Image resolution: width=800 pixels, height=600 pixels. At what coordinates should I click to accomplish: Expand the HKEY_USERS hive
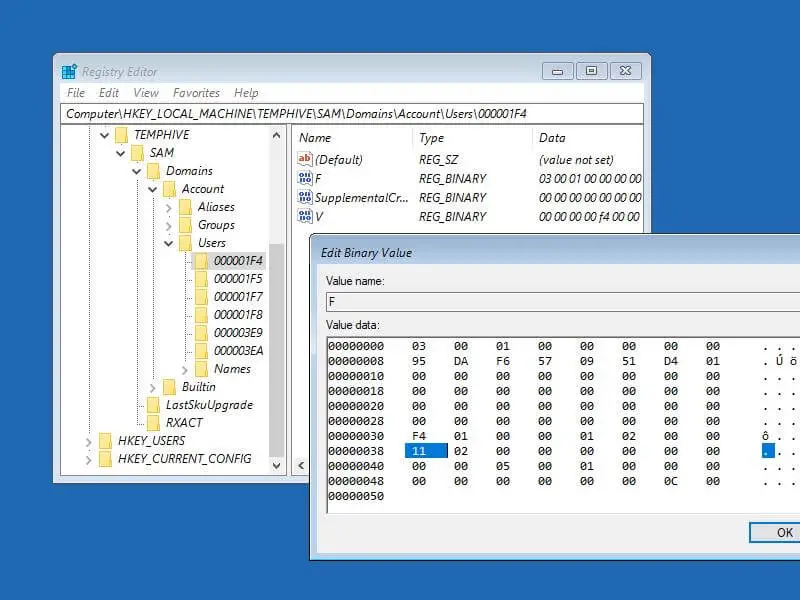(x=88, y=442)
